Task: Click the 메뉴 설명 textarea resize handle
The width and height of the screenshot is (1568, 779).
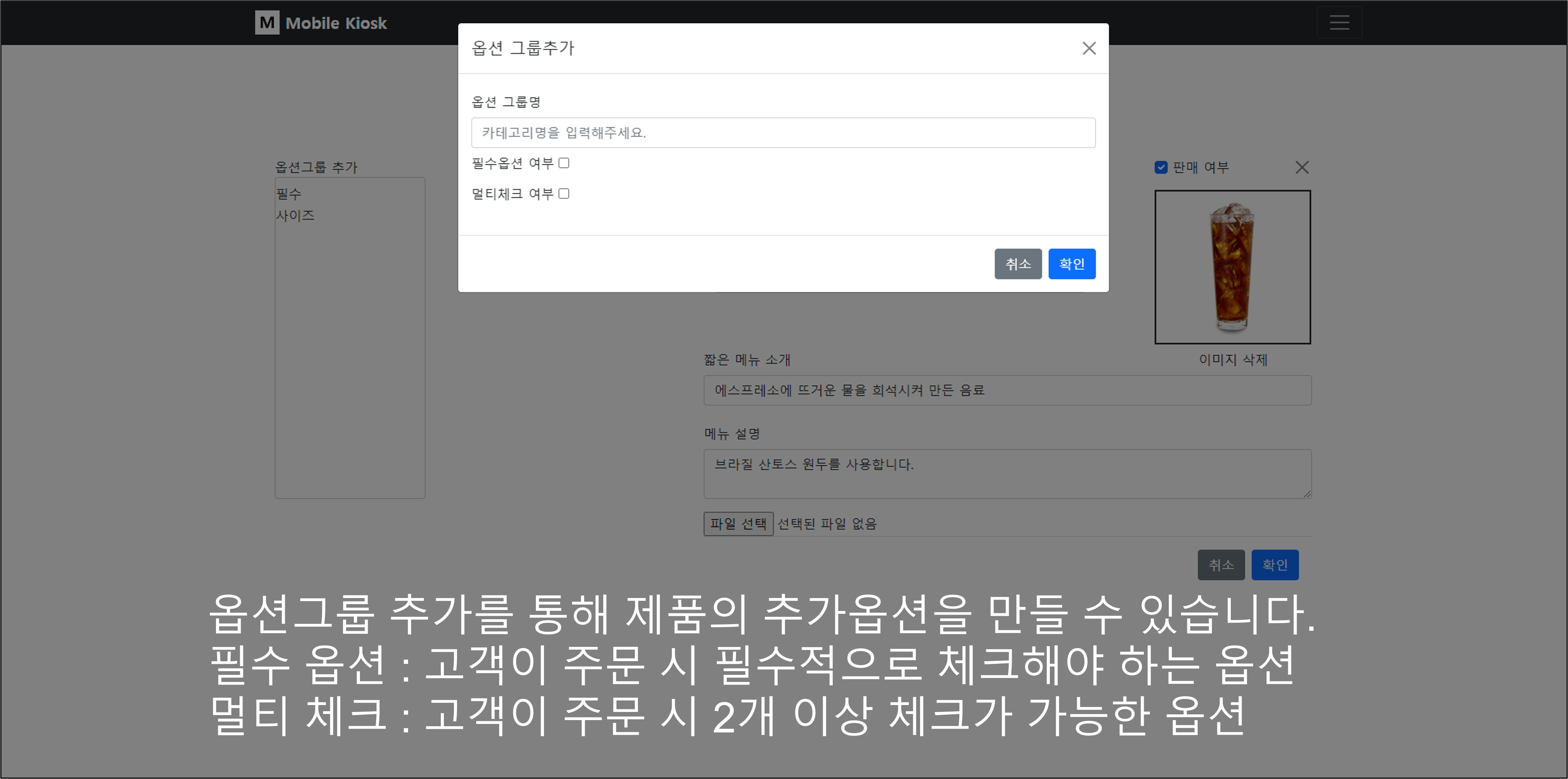Action: pyautogui.click(x=1306, y=493)
